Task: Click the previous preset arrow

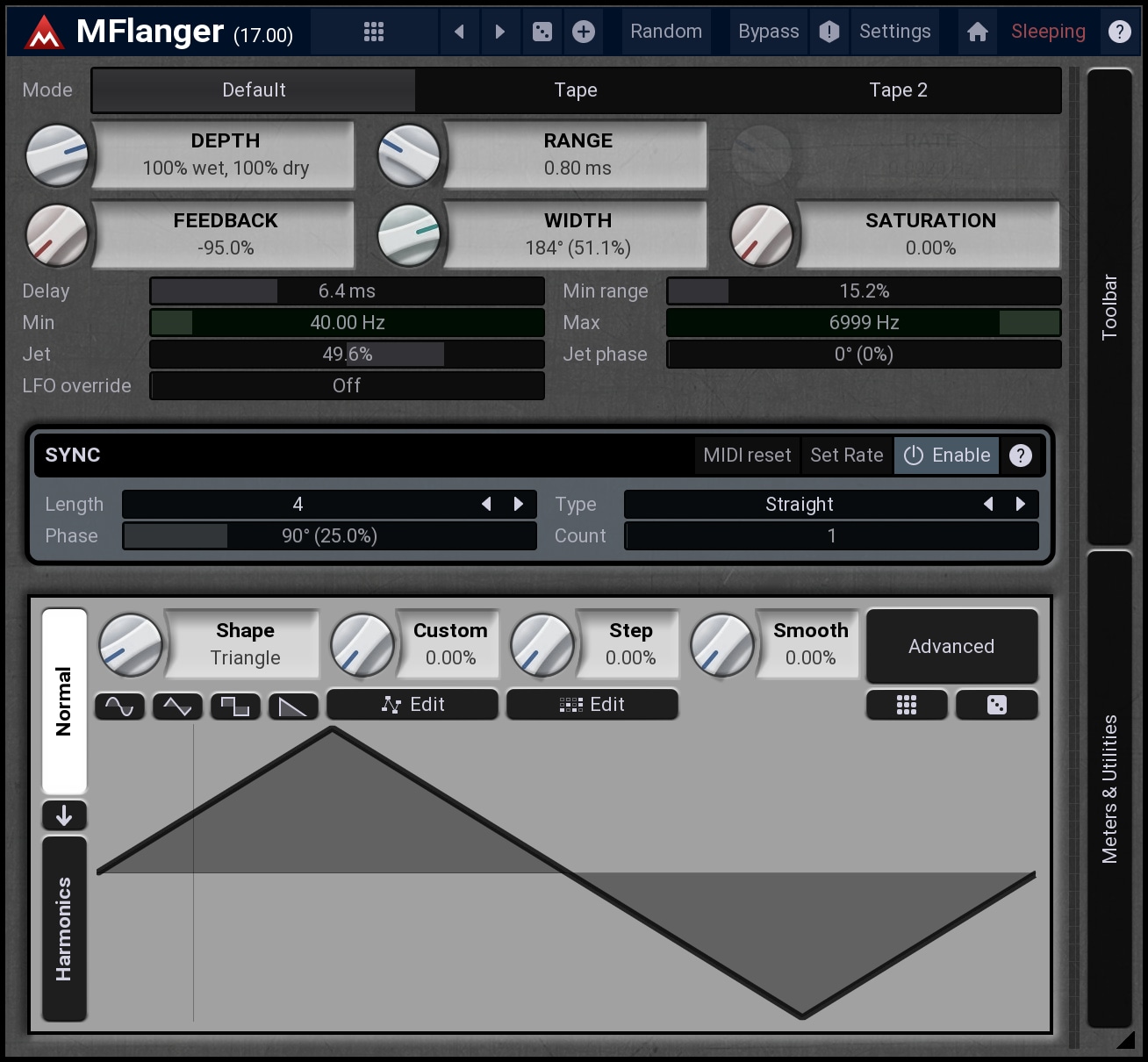Action: [459, 32]
